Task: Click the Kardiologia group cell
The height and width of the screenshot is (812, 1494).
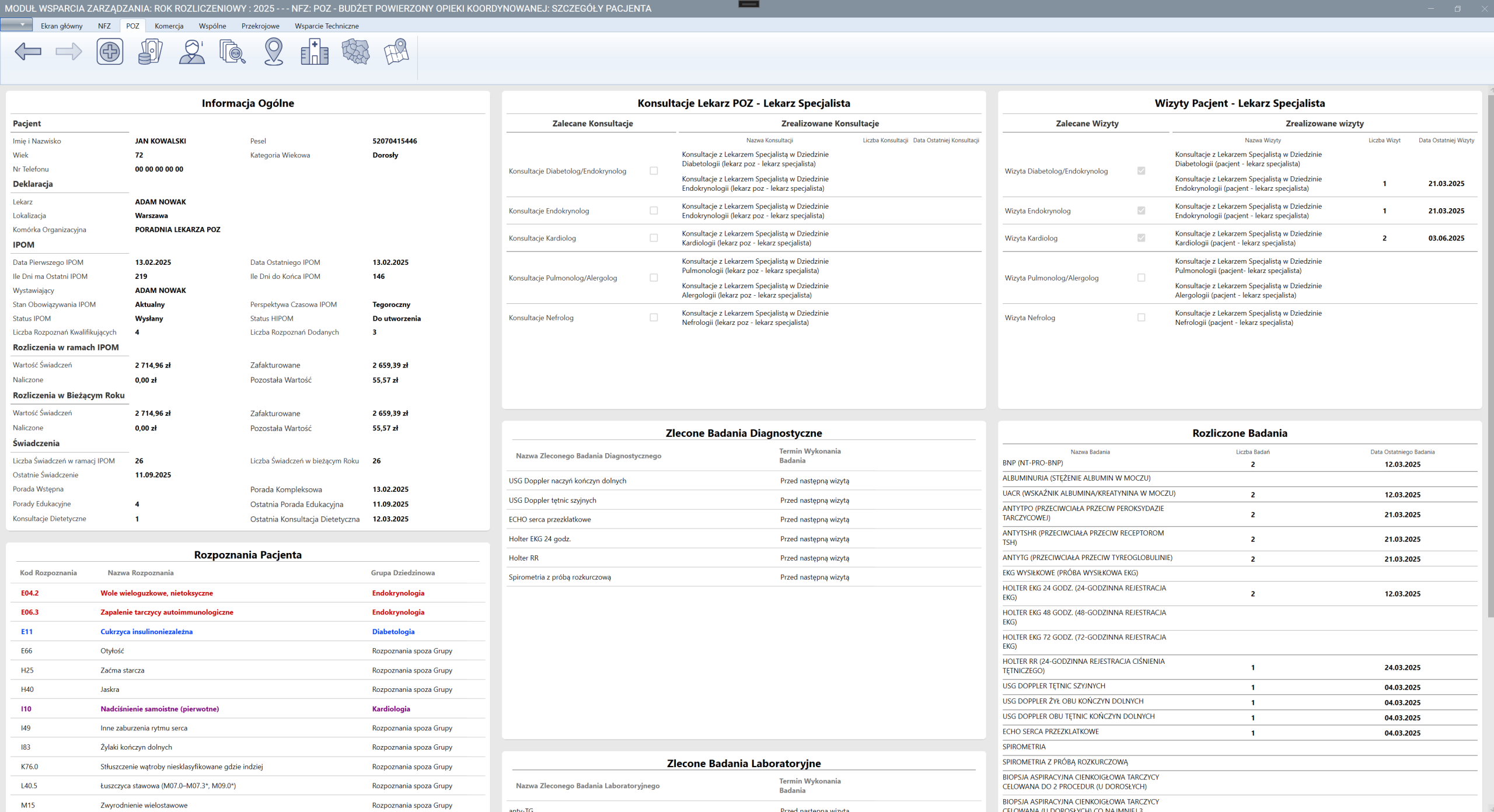Action: [x=391, y=709]
